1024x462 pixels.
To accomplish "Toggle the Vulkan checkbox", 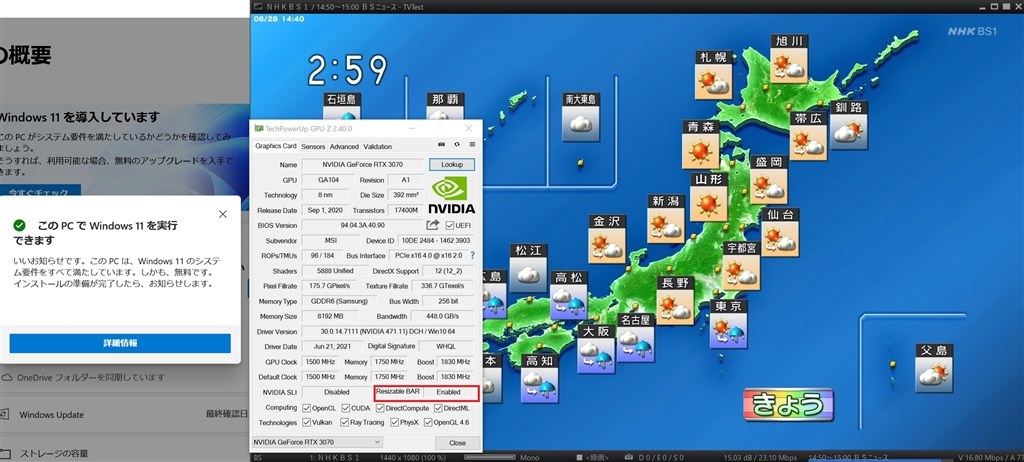I will [x=306, y=423].
